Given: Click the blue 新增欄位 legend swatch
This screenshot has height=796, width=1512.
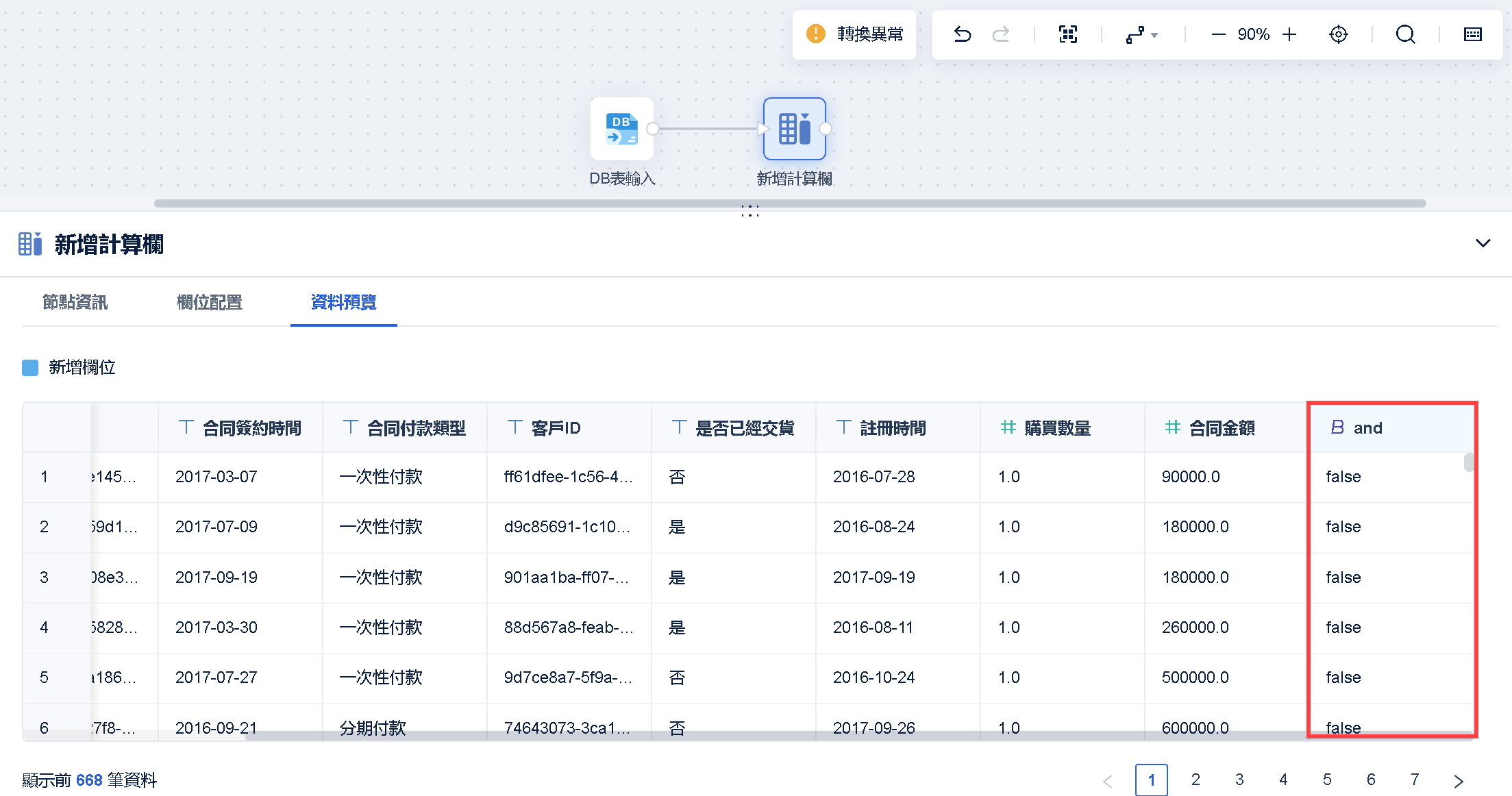Looking at the screenshot, I should 30,368.
